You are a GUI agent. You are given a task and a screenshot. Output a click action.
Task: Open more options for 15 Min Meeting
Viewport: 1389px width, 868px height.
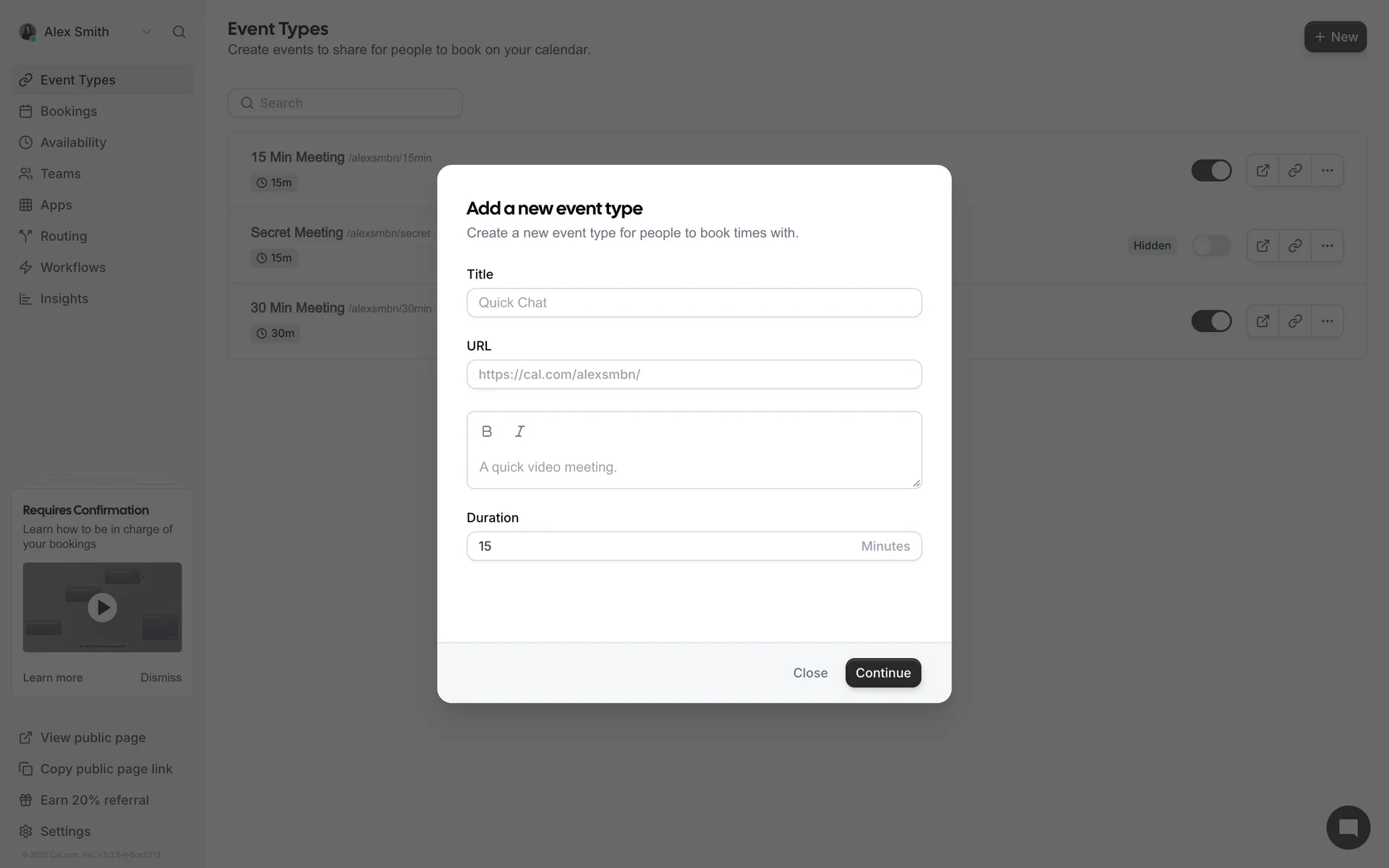coord(1327,171)
